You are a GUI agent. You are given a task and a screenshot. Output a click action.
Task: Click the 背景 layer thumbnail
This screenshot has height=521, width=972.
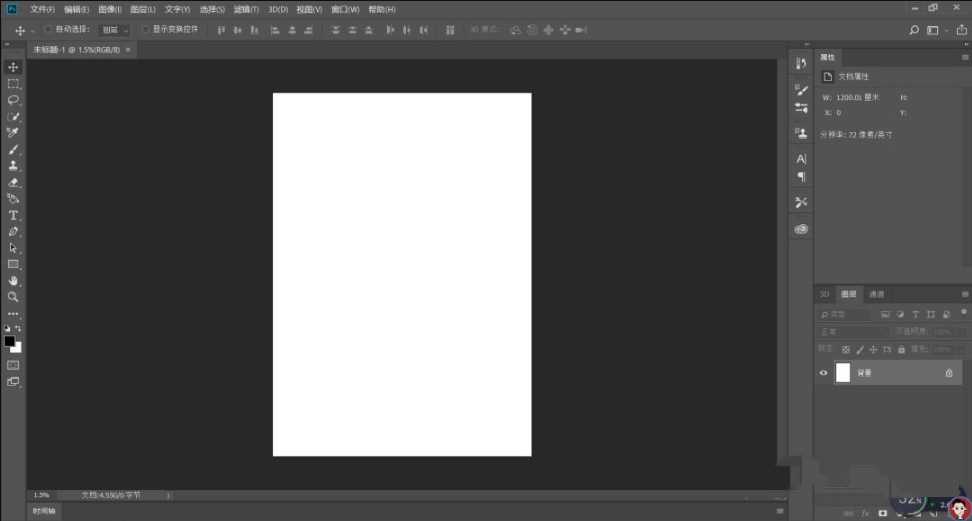click(843, 373)
